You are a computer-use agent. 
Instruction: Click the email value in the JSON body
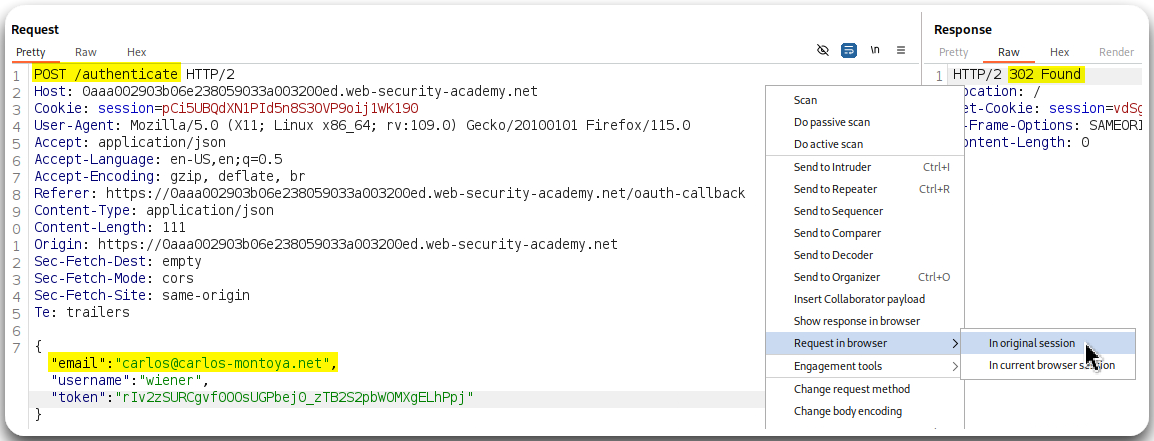(226, 363)
